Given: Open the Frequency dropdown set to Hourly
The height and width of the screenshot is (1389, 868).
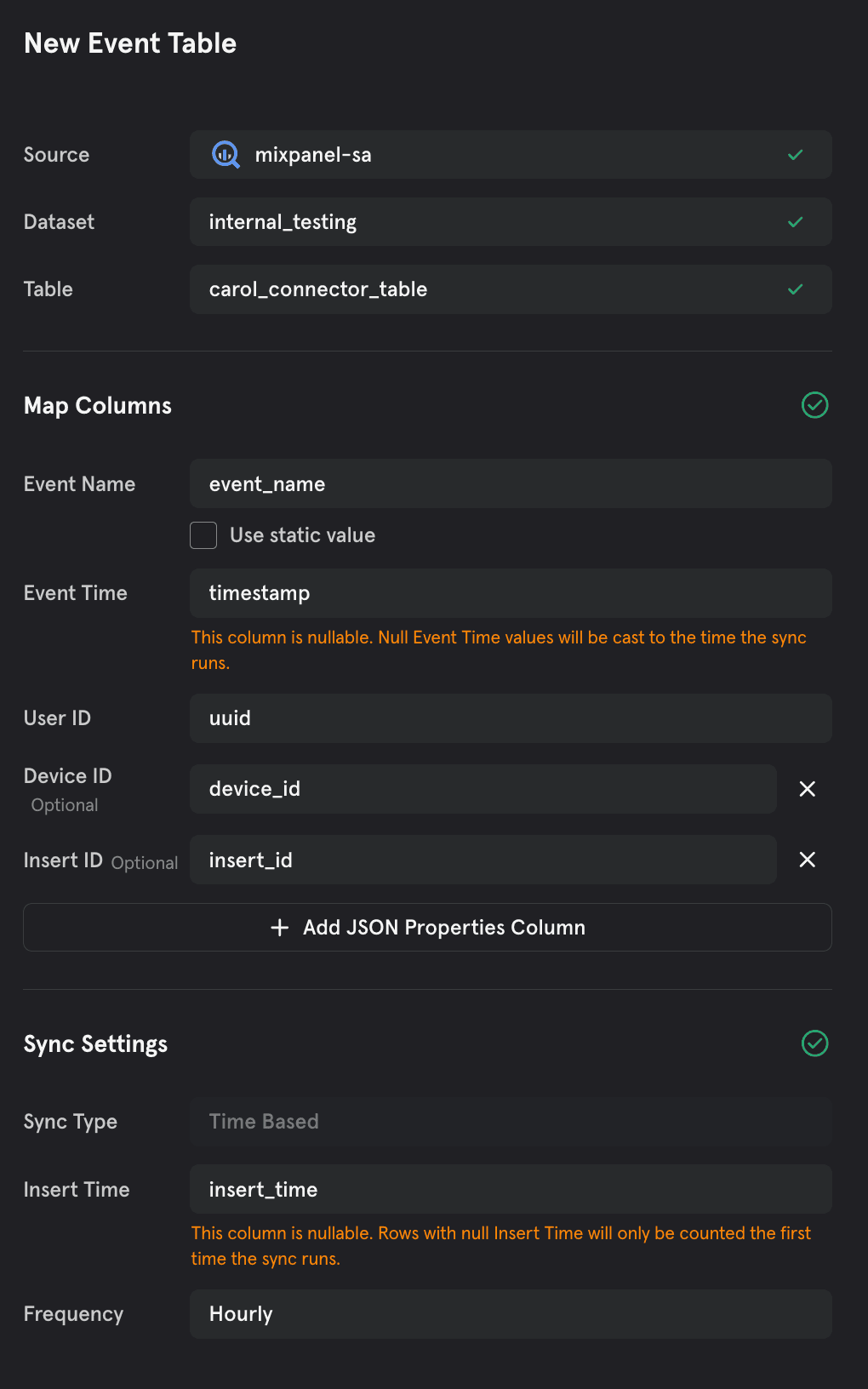Looking at the screenshot, I should pyautogui.click(x=511, y=1314).
